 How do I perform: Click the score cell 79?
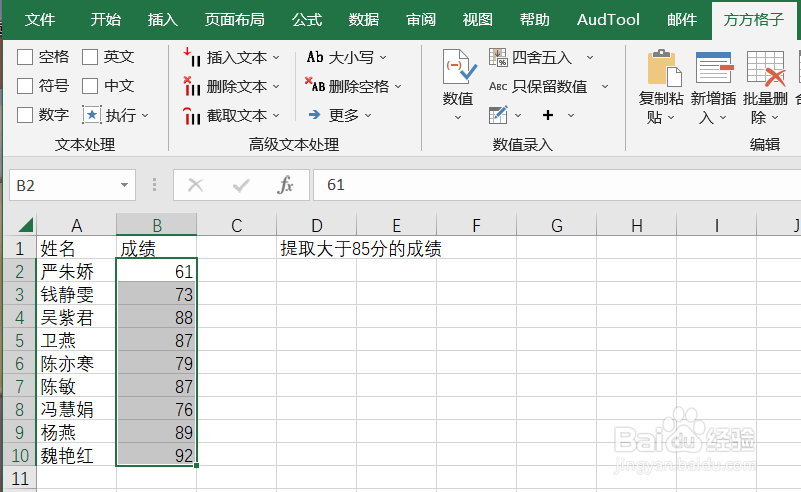click(156, 363)
